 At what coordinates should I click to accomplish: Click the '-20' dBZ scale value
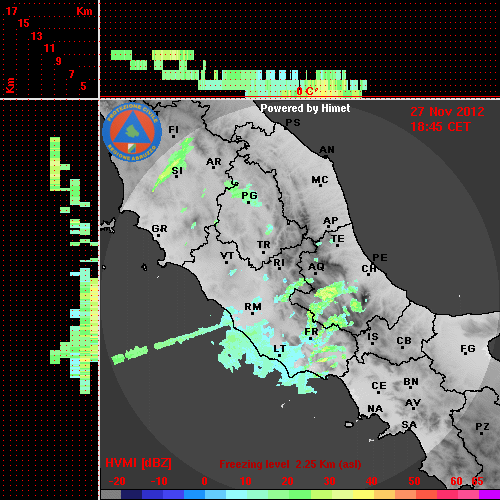coord(117,481)
